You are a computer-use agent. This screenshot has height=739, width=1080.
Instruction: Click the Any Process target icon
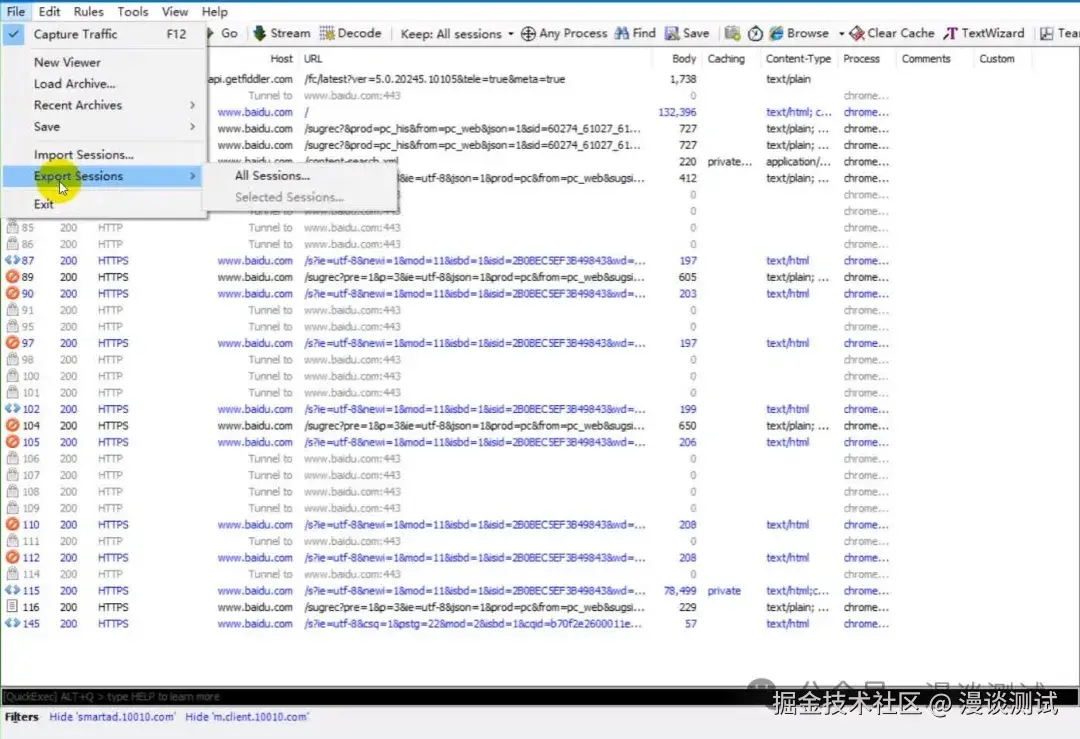pyautogui.click(x=528, y=33)
